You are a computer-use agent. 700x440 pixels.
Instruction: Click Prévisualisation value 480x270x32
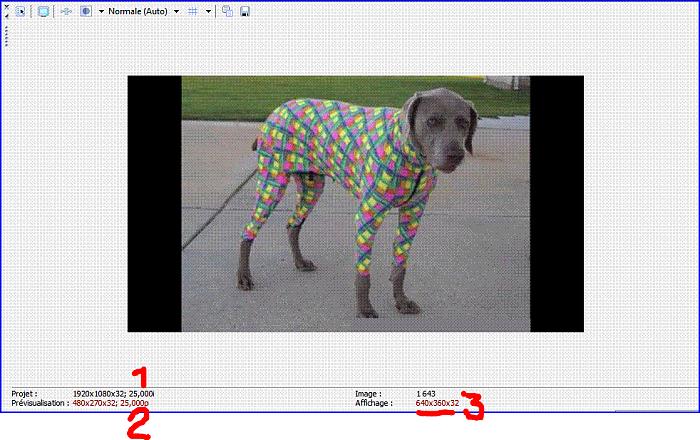click(94, 403)
